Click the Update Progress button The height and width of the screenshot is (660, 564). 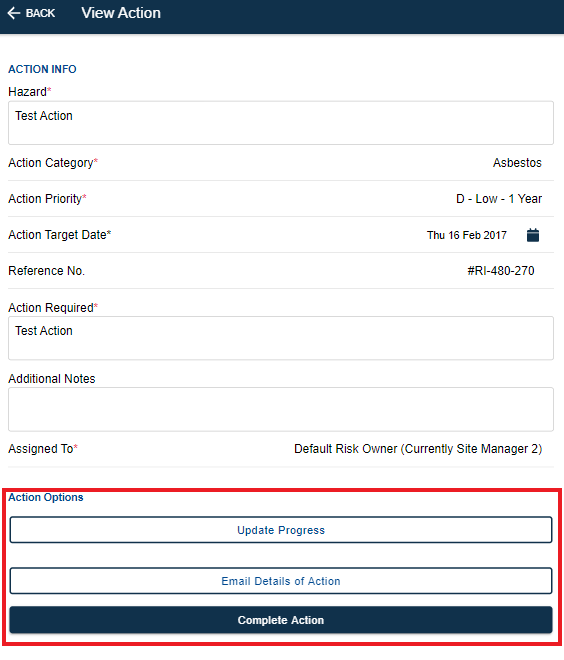click(281, 530)
